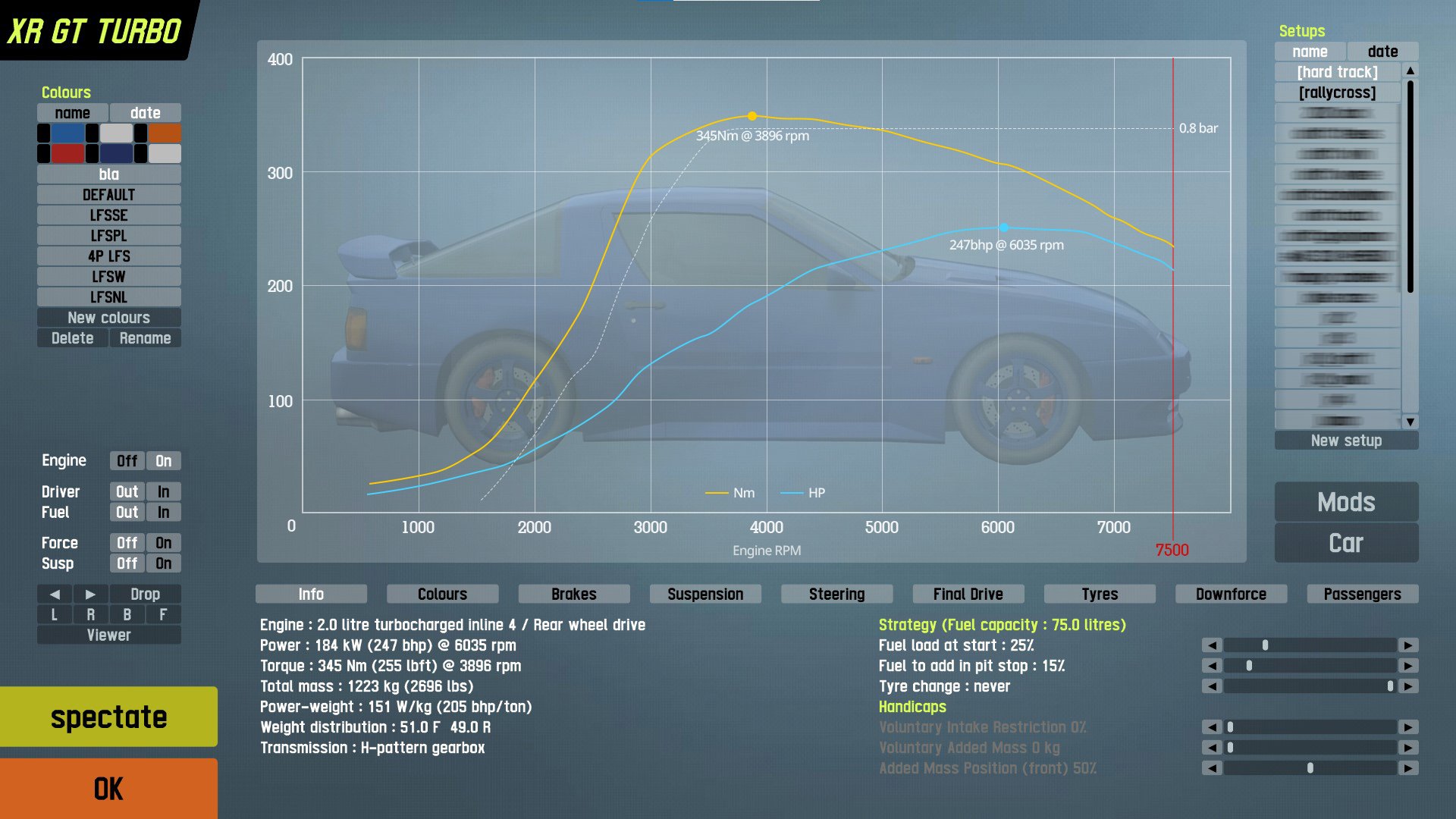Decrease fuel load at start arrow
The image size is (1456, 819).
pos(1212,645)
